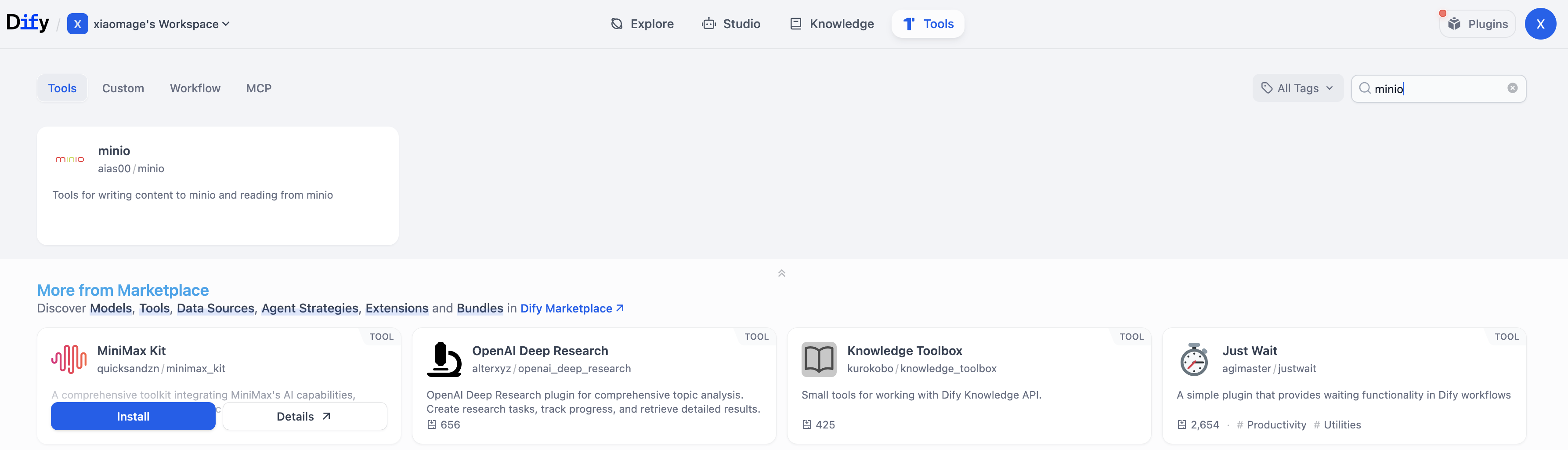Click the Just Wait stopwatch icon
Screen dimensions: 1568x450
(1194, 359)
